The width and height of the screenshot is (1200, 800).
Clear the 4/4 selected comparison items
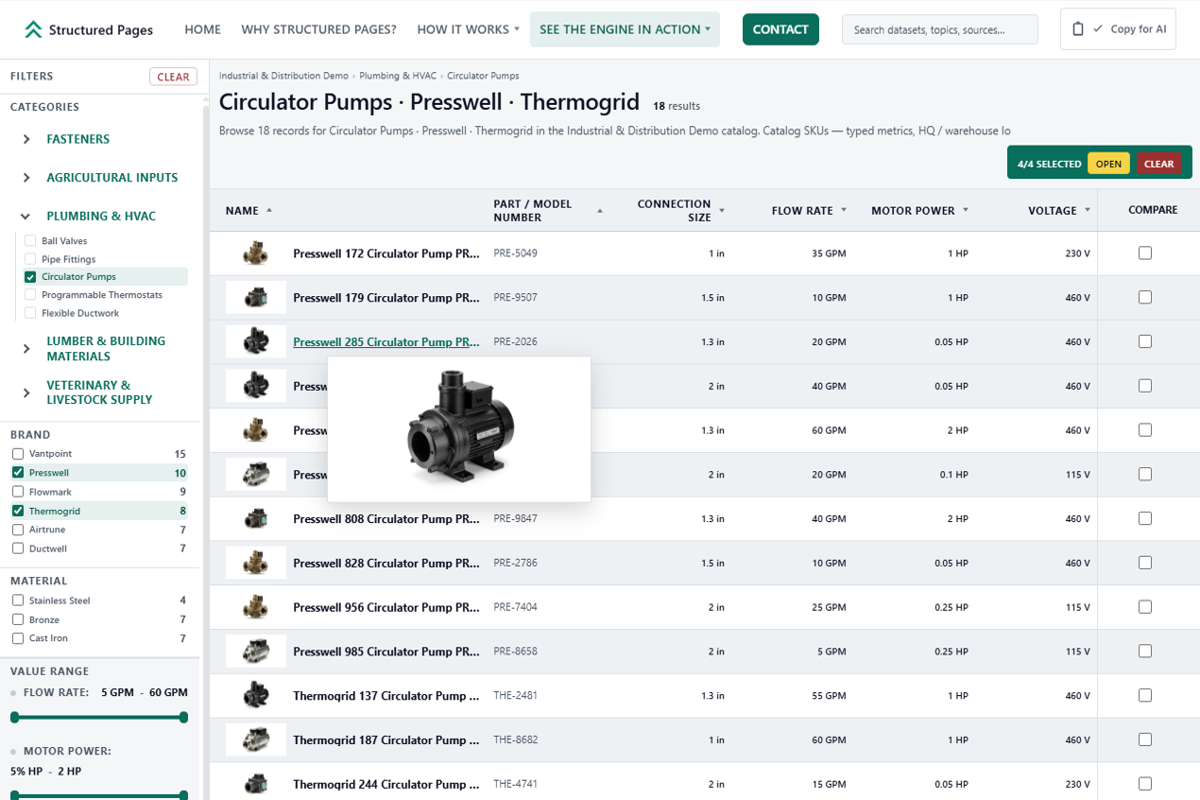coord(1159,164)
